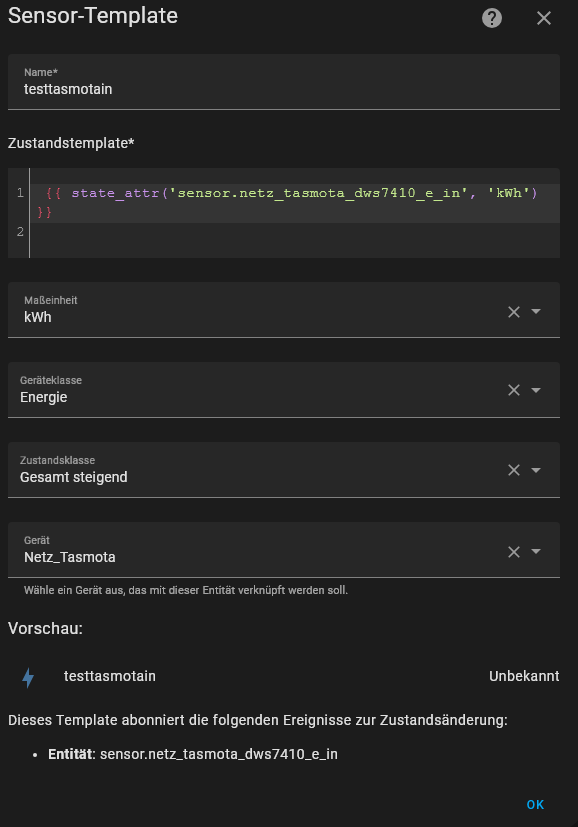Expand the Gerät dropdown arrow

coord(536,551)
